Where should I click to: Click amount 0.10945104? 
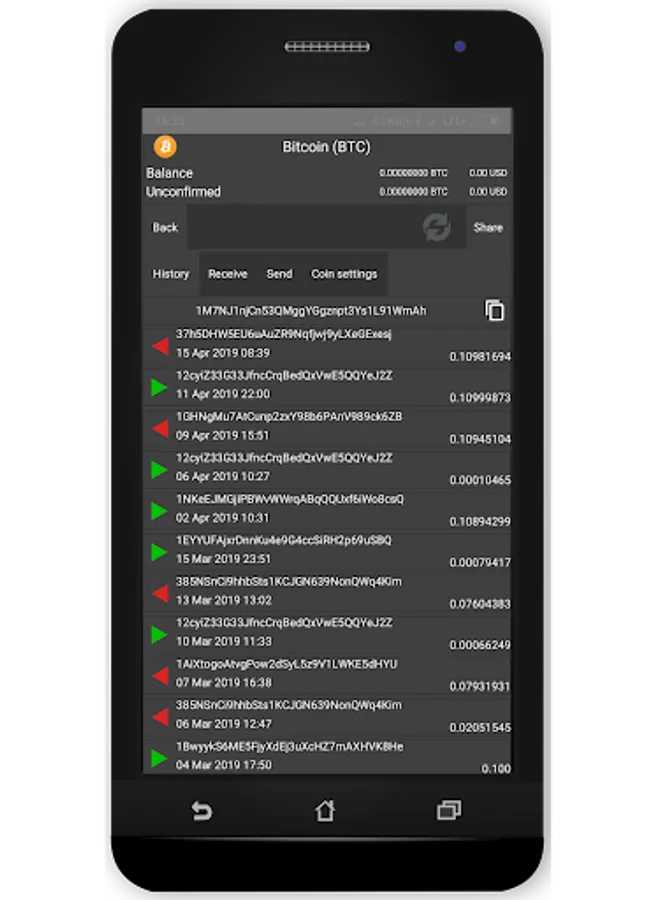(x=480, y=439)
